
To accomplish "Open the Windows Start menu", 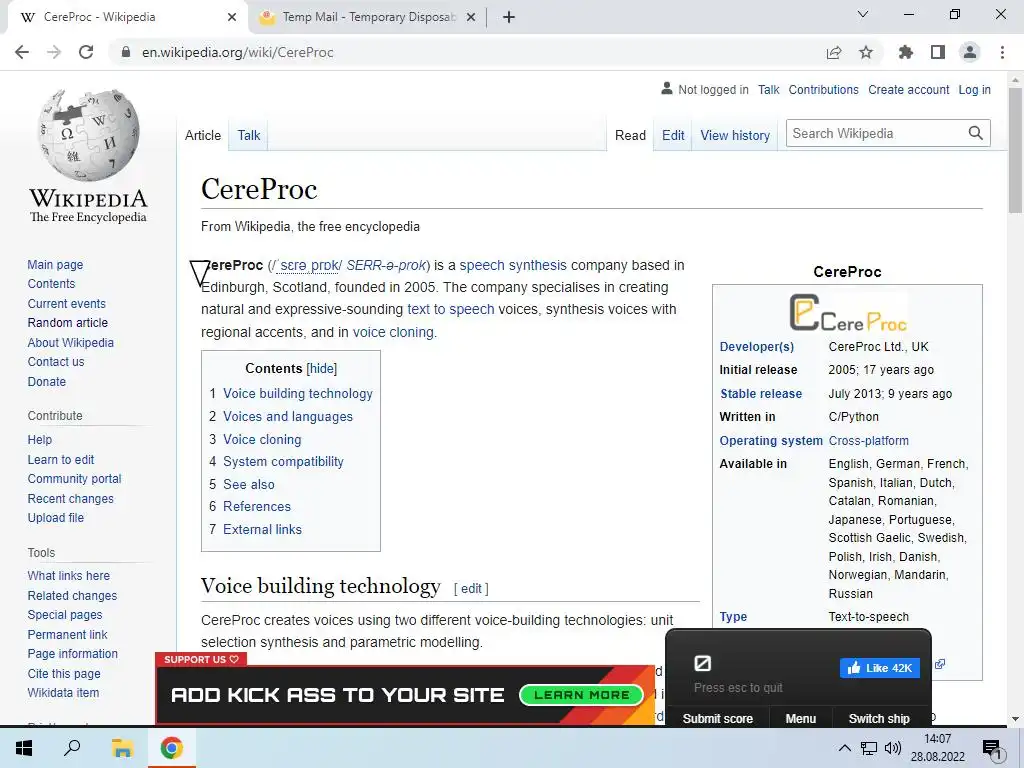I will (x=24, y=748).
